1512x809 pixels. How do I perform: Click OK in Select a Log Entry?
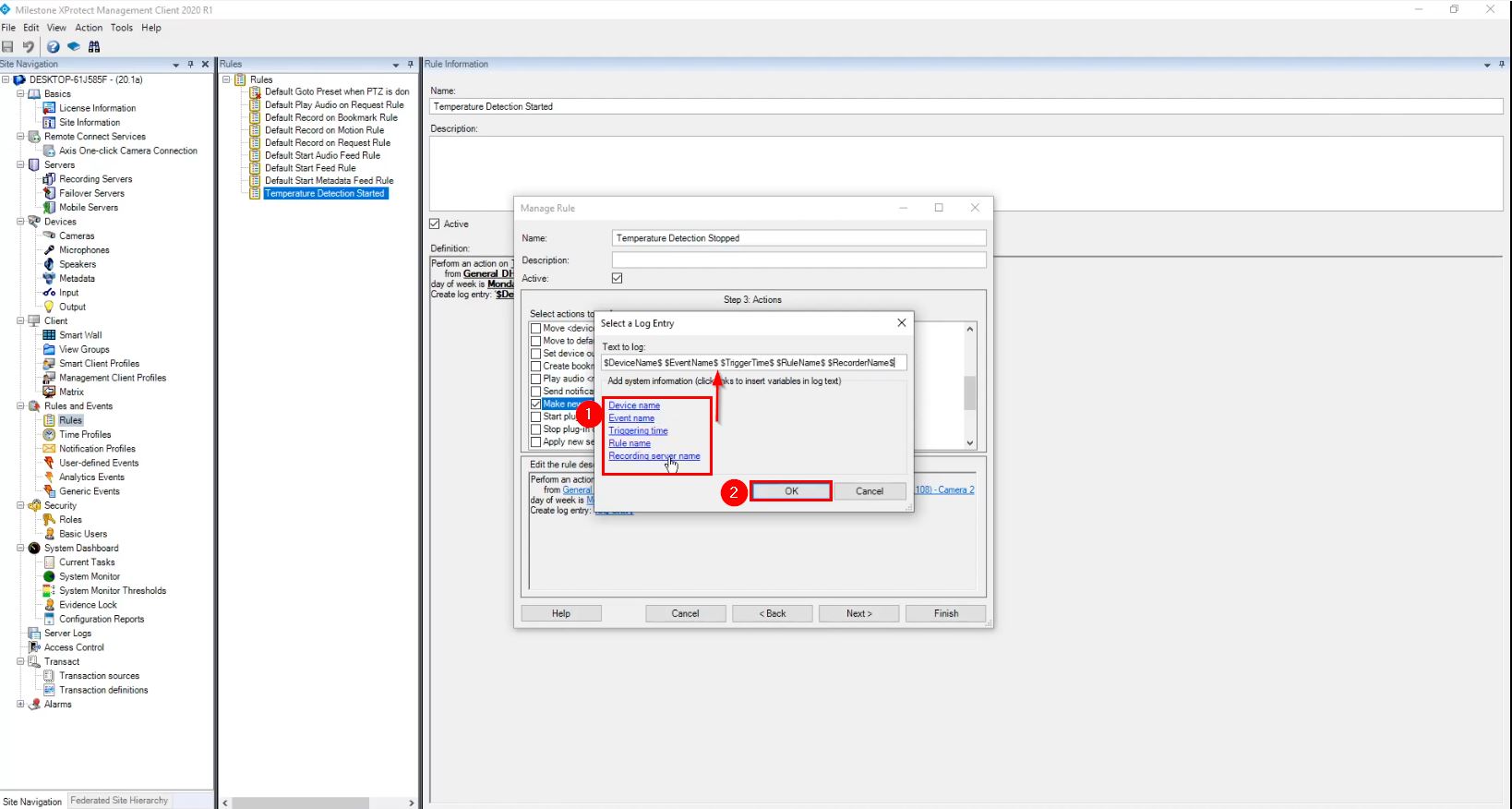click(x=791, y=491)
